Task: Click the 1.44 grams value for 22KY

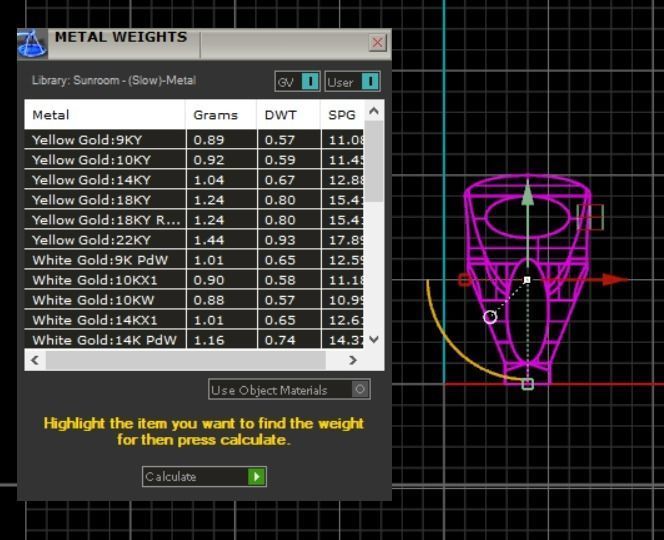Action: [x=208, y=240]
